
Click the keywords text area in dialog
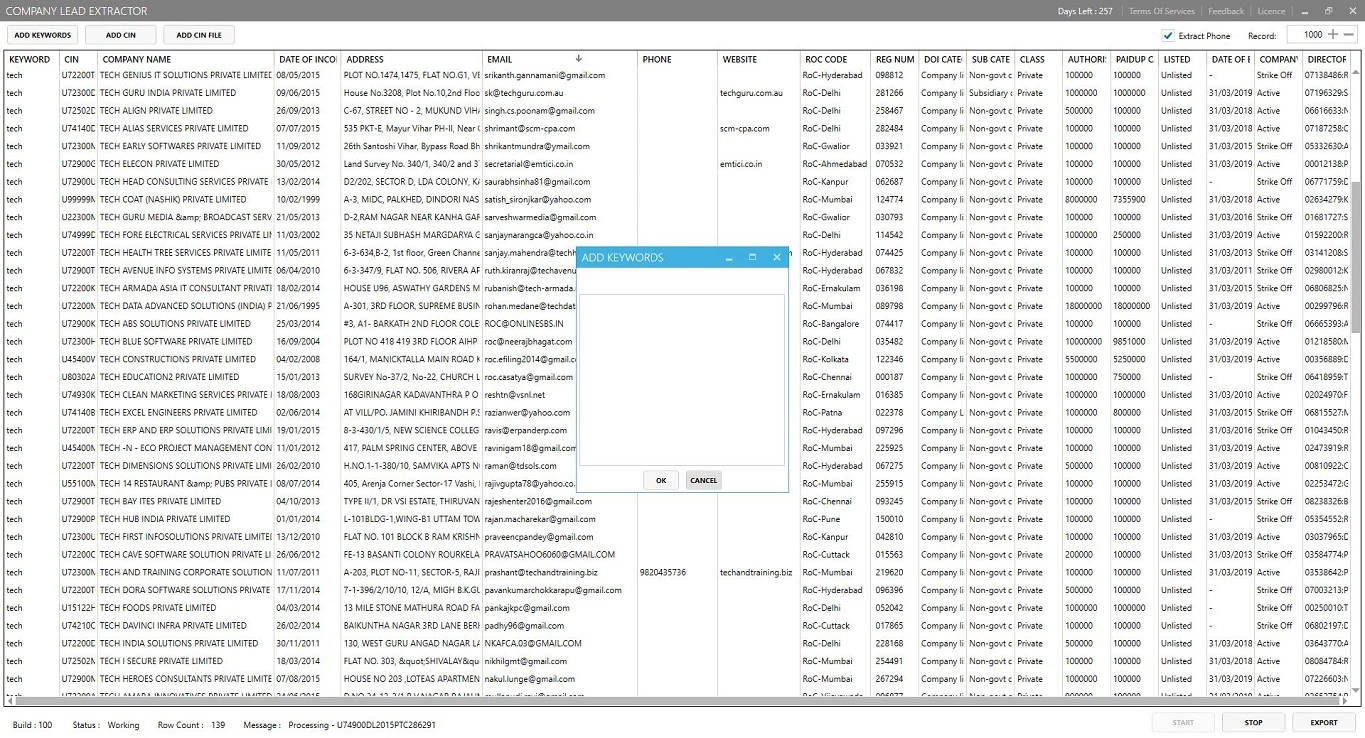(682, 380)
